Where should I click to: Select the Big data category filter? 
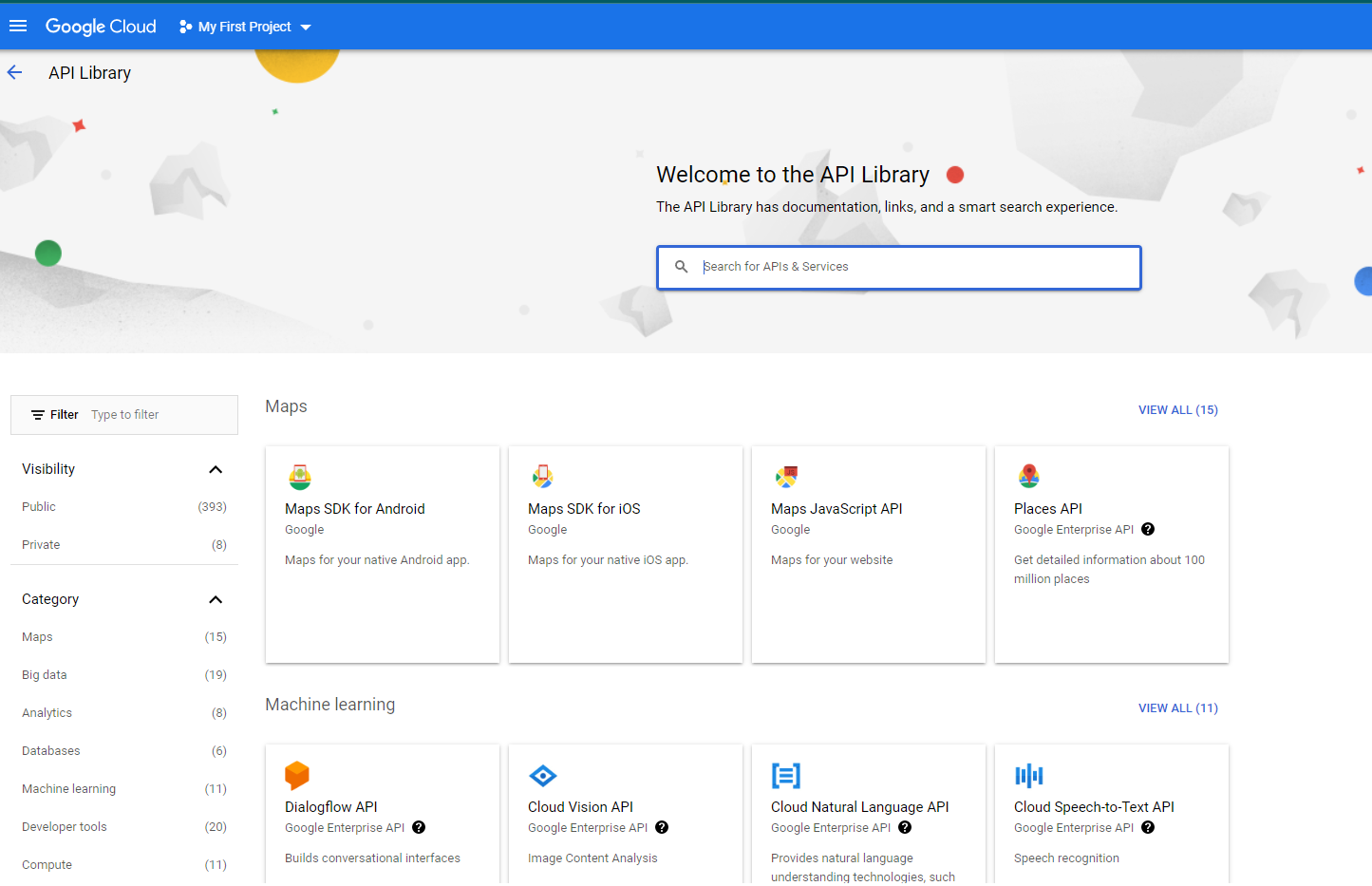[x=45, y=675]
